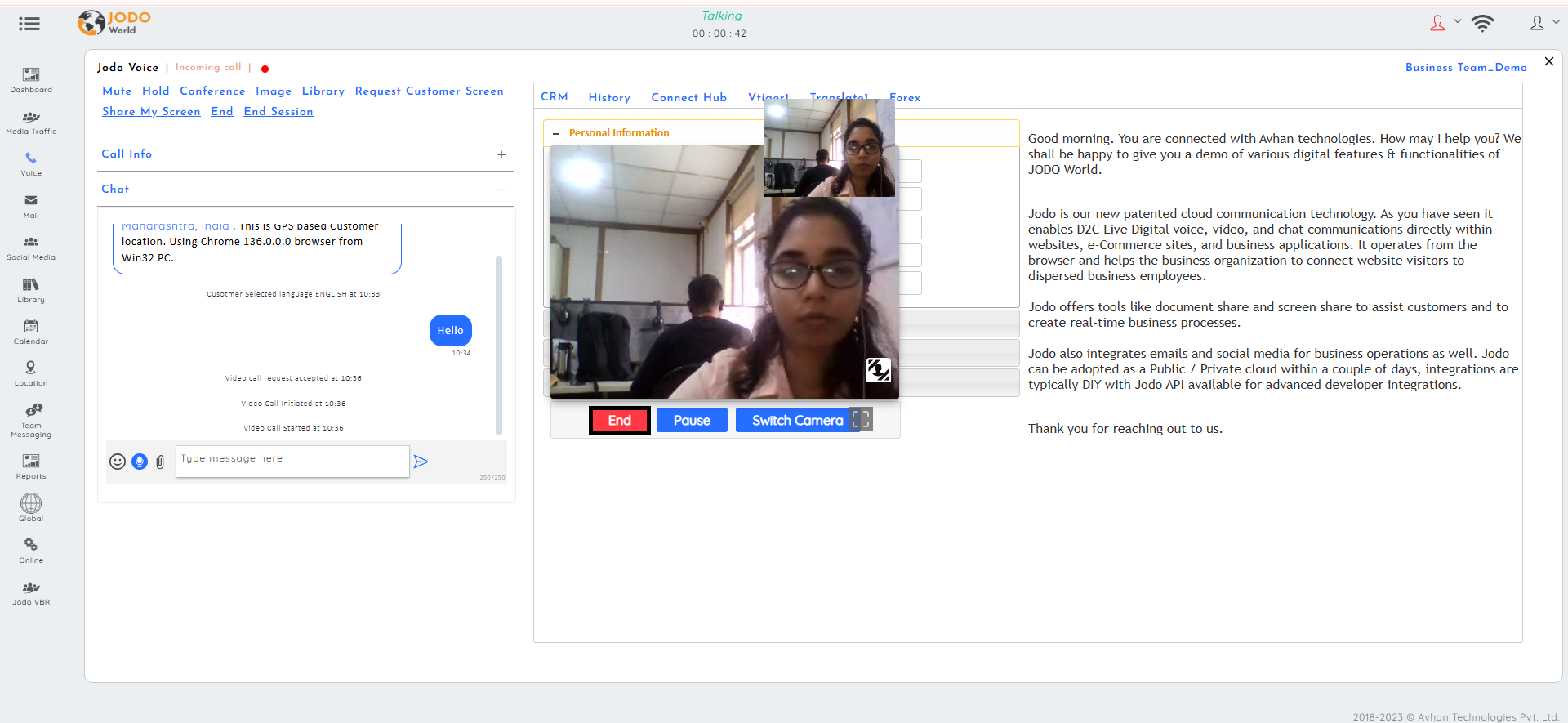
Task: Click the Type message here field
Action: pos(292,461)
